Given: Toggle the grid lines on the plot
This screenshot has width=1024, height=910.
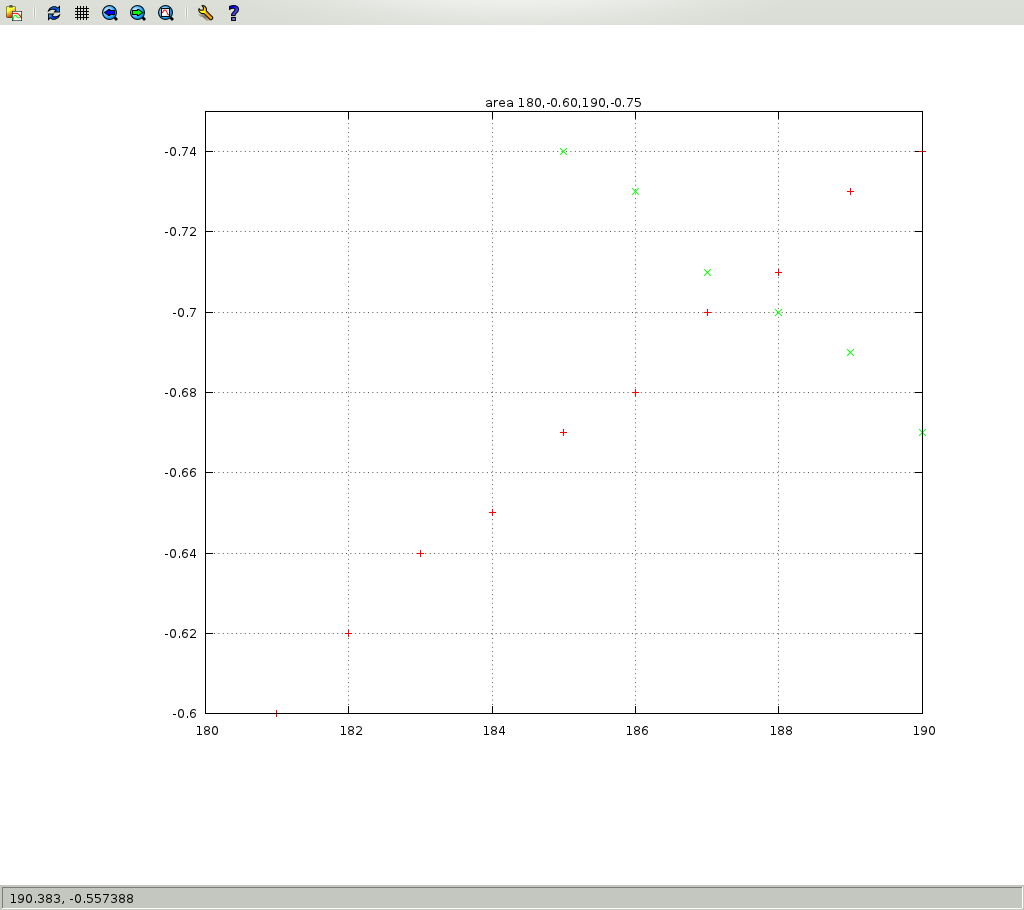Looking at the screenshot, I should point(82,13).
